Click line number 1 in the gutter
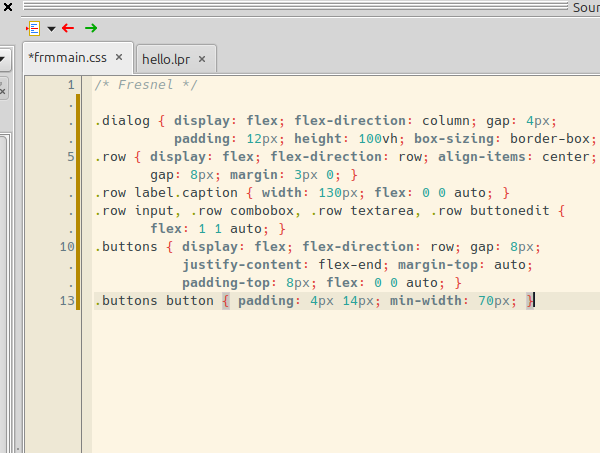This screenshot has width=600, height=453. pyautogui.click(x=71, y=85)
